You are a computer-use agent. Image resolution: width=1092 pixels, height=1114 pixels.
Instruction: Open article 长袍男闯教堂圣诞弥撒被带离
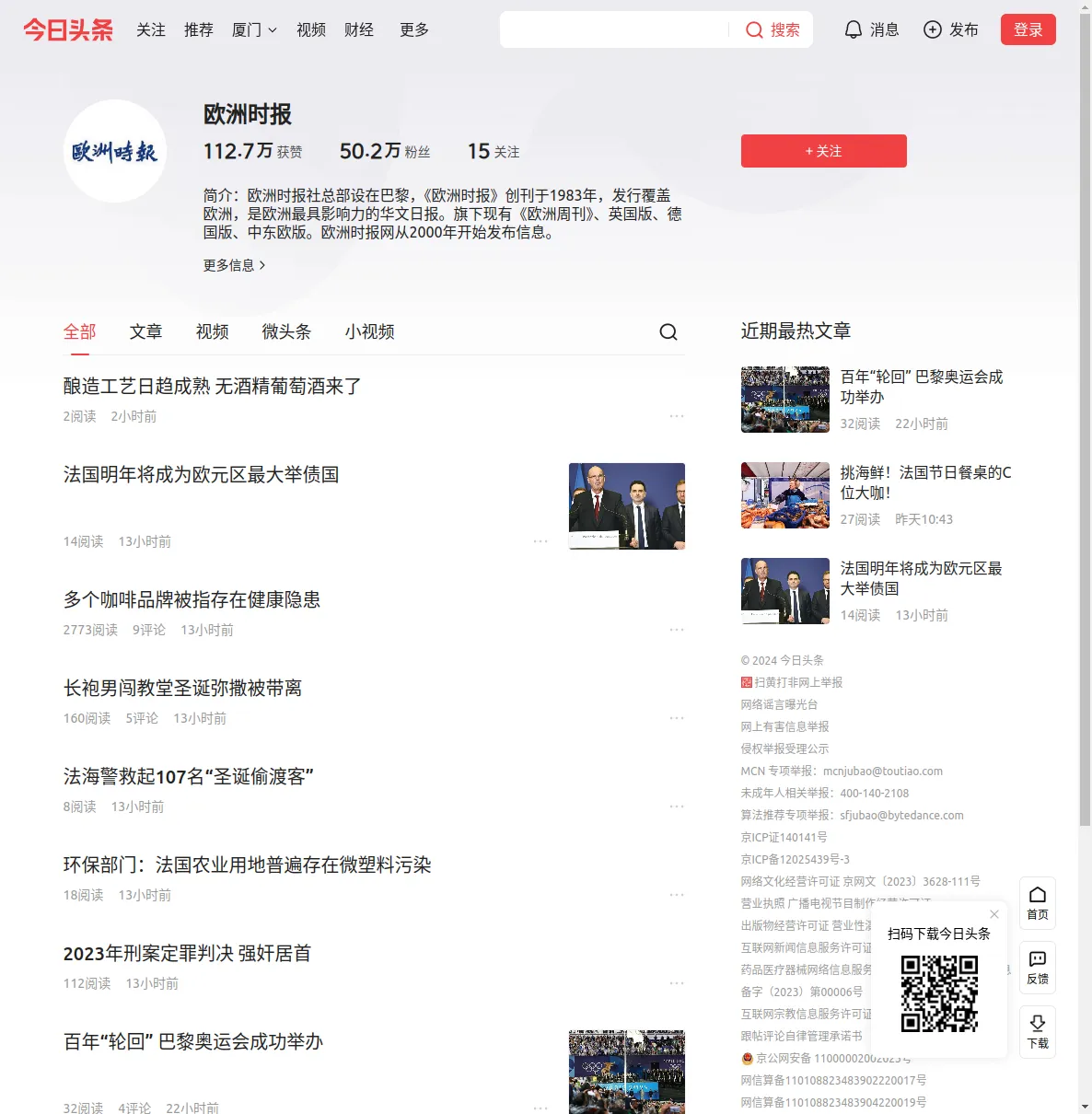183,688
